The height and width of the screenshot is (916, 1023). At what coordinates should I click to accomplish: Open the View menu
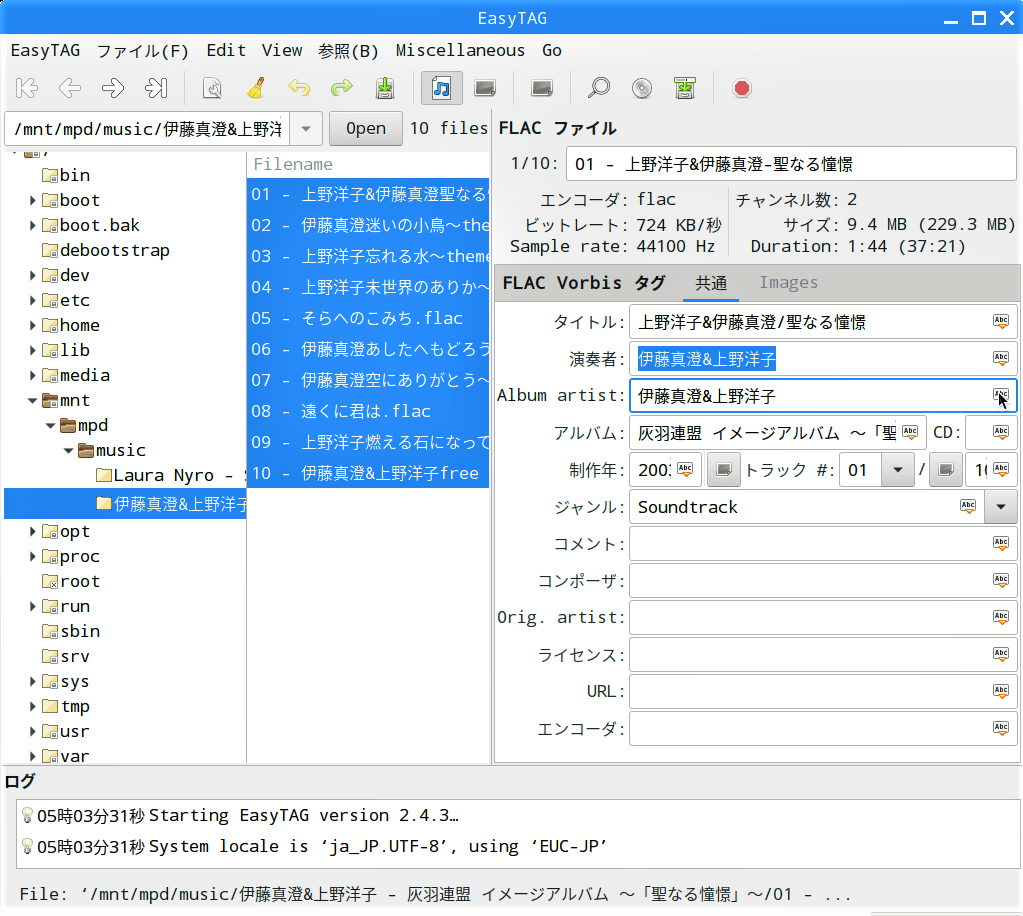282,50
